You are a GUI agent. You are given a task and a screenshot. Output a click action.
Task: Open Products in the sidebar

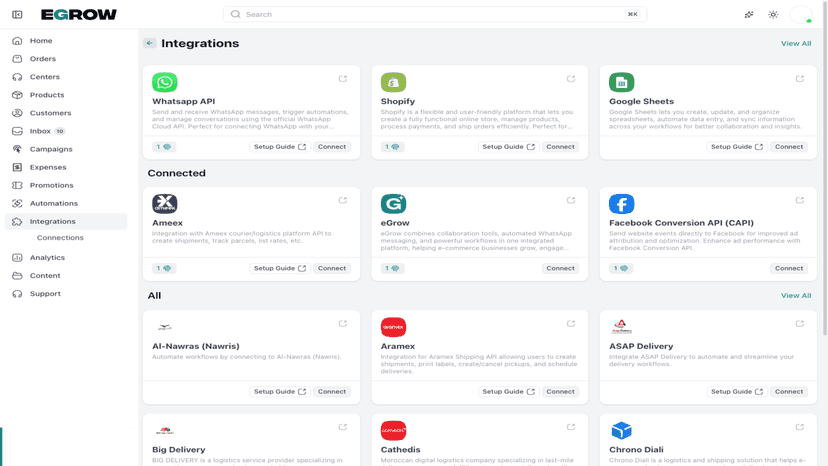click(66, 95)
